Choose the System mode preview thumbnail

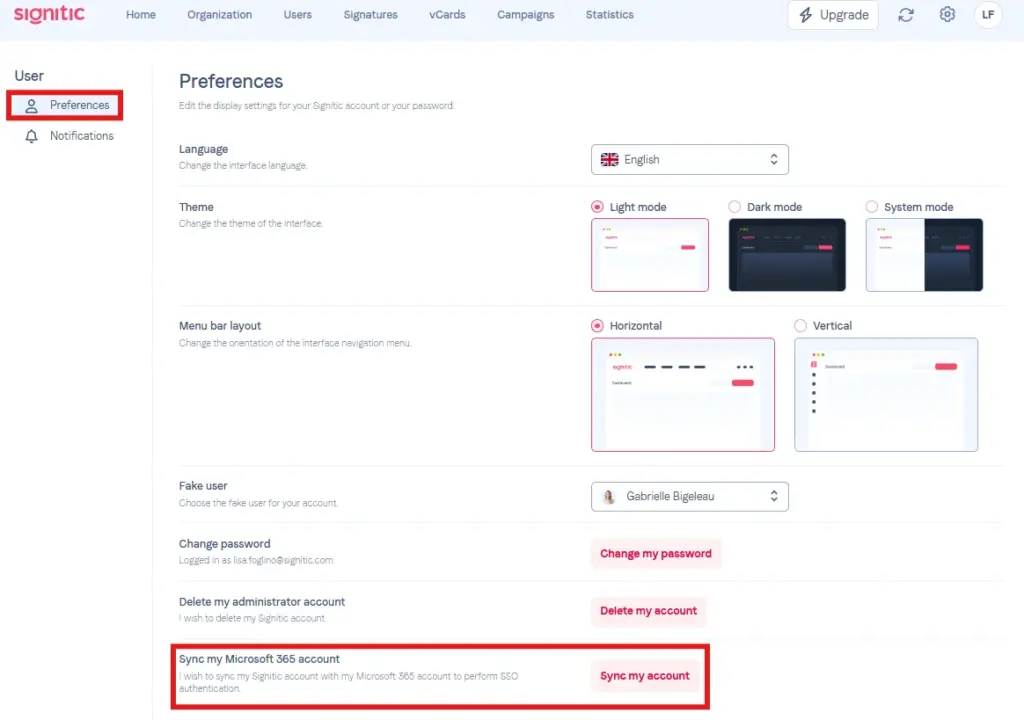point(924,255)
